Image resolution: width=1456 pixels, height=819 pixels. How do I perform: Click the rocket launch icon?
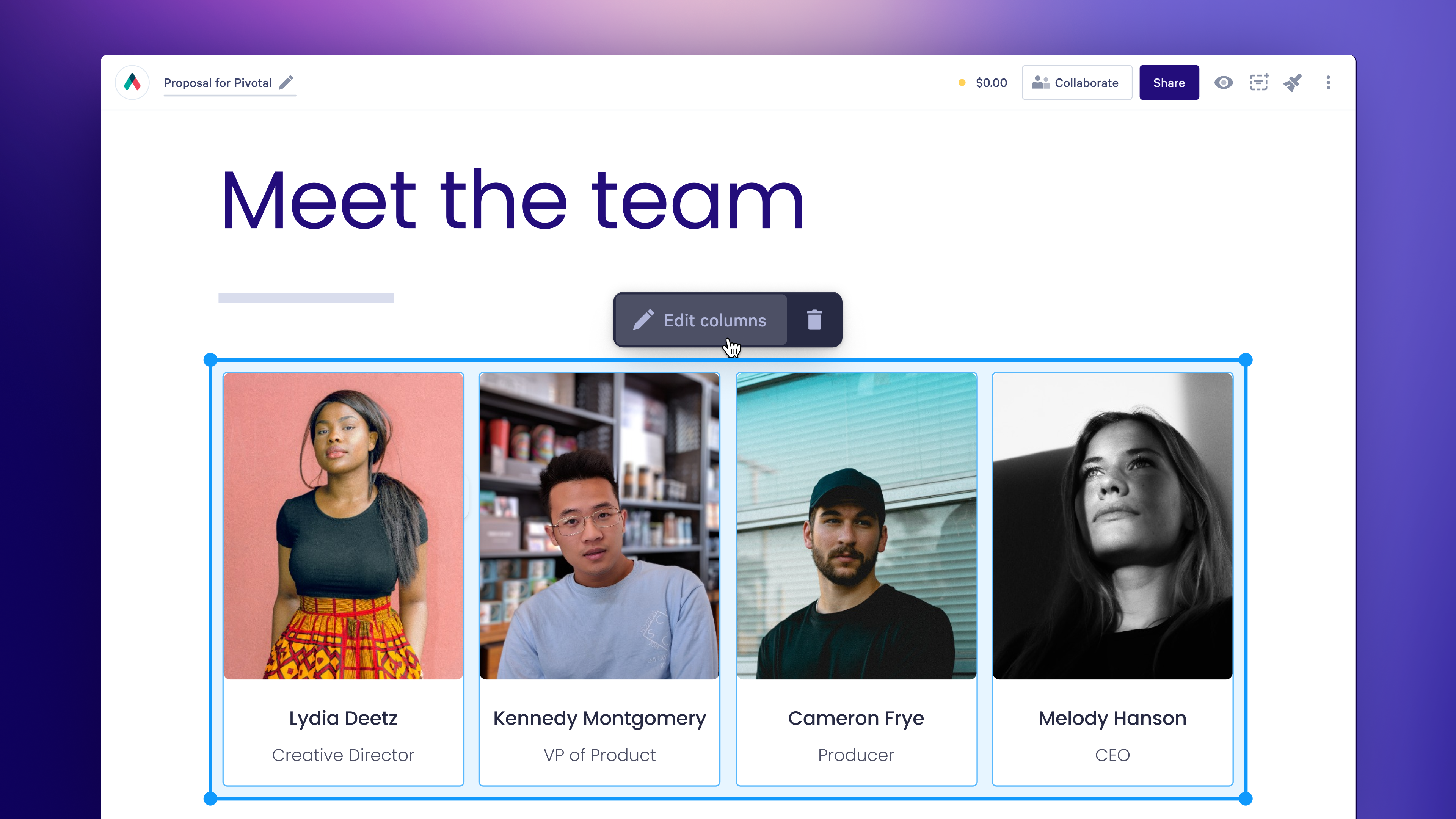click(x=1293, y=83)
